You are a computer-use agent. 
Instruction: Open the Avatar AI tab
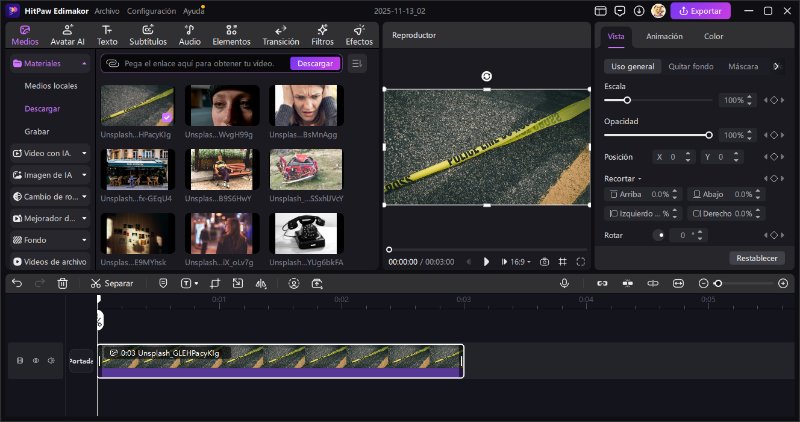[67, 35]
